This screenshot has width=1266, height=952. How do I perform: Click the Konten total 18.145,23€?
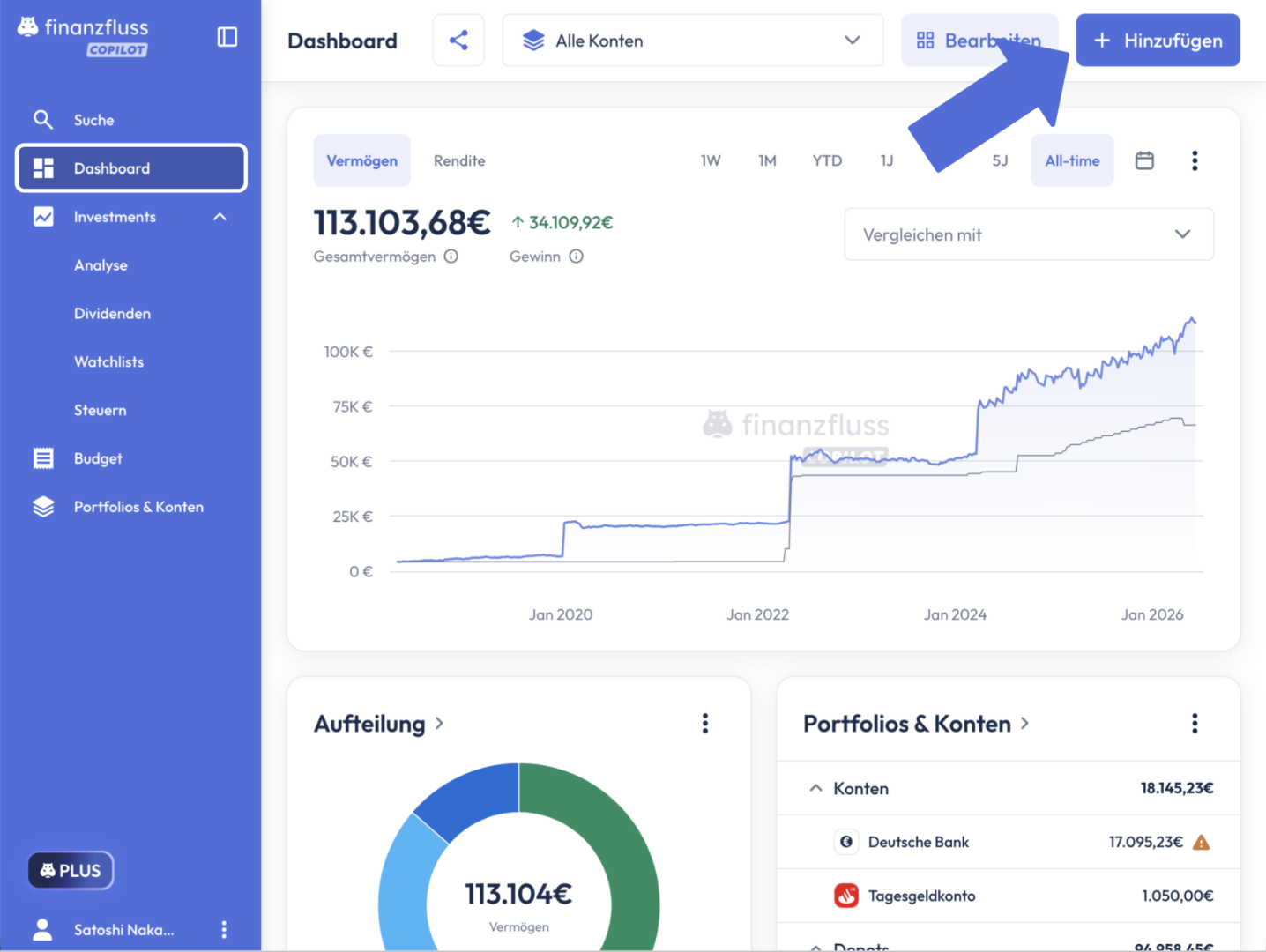pos(1177,788)
